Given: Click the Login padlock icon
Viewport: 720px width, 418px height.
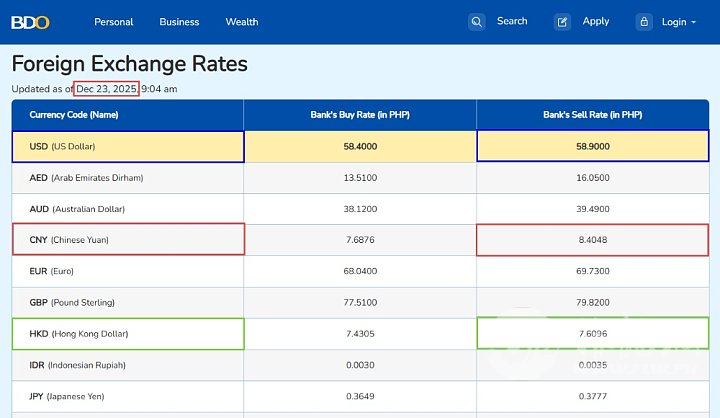Looking at the screenshot, I should point(644,22).
